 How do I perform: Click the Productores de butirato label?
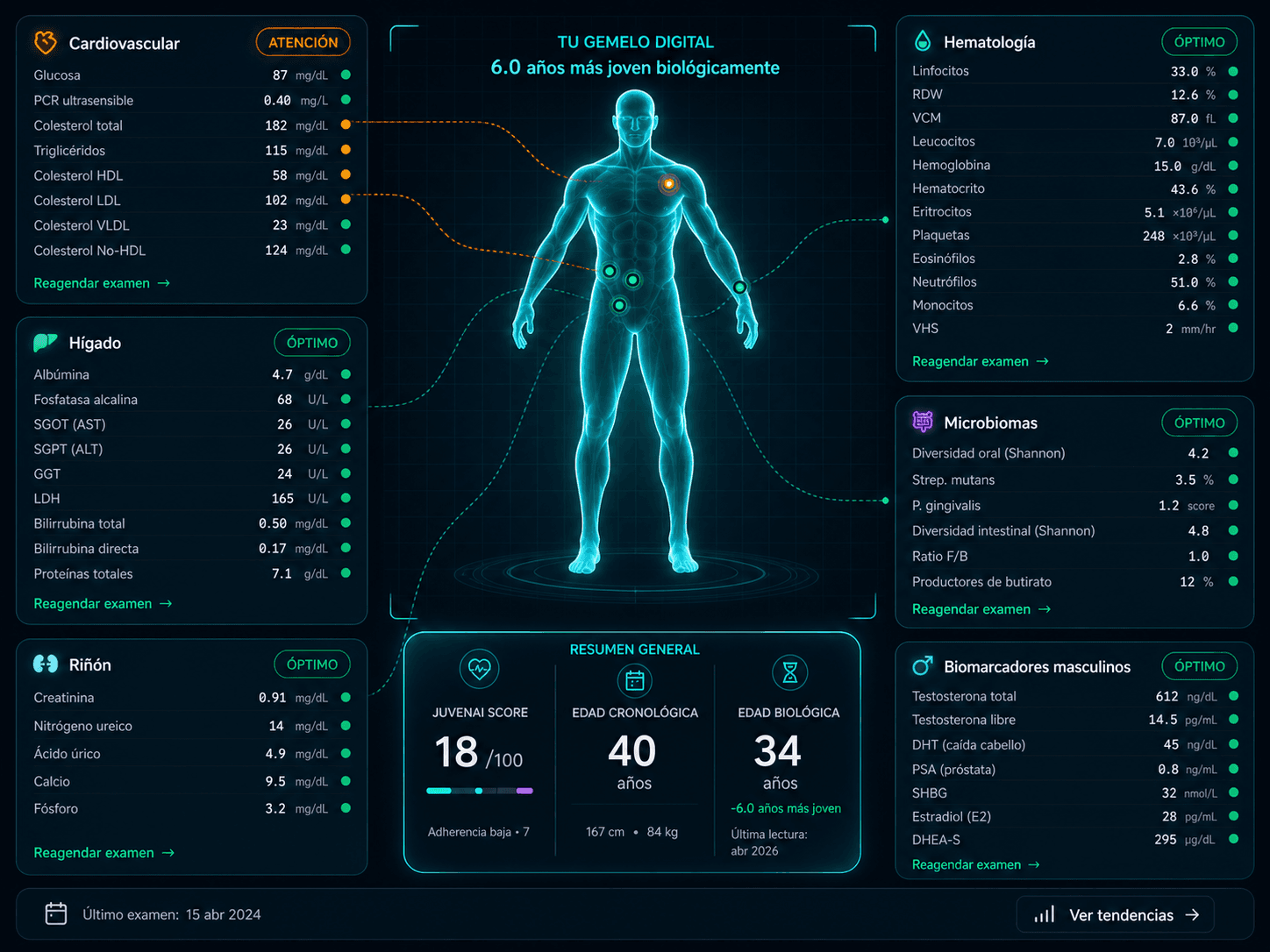tap(981, 581)
